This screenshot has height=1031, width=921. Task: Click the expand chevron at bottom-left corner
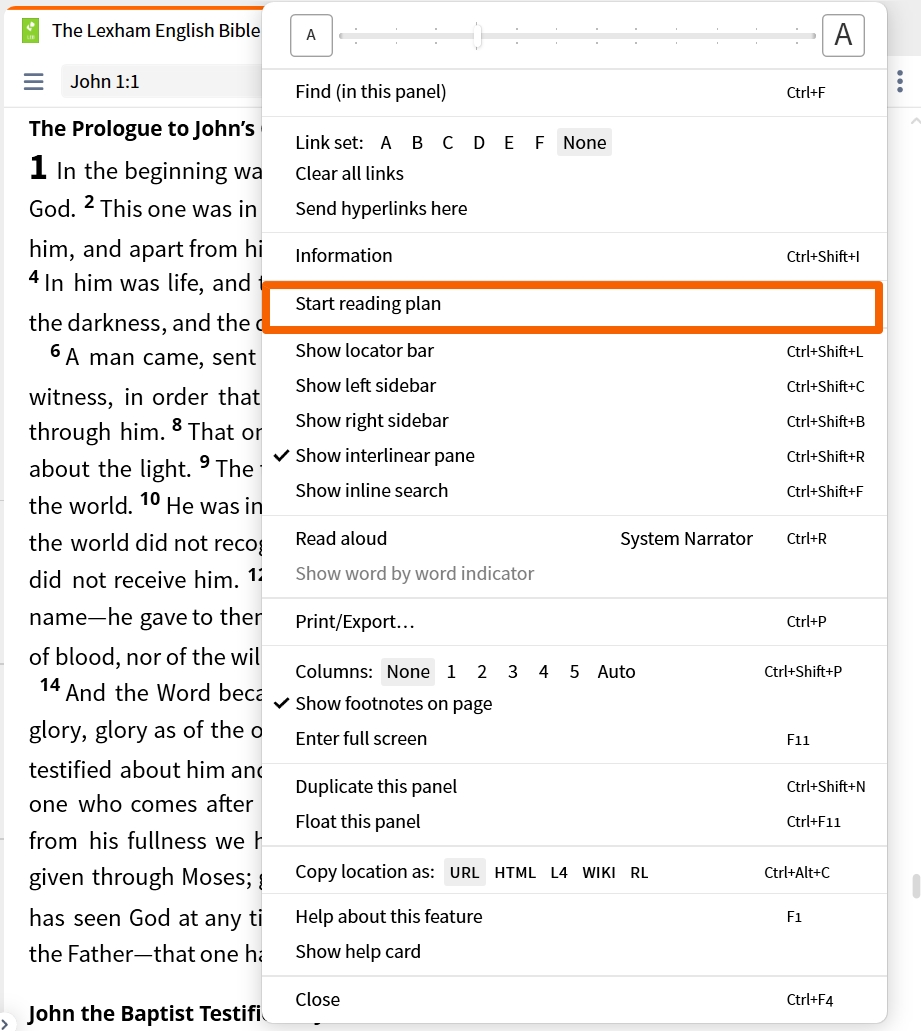5,1023
